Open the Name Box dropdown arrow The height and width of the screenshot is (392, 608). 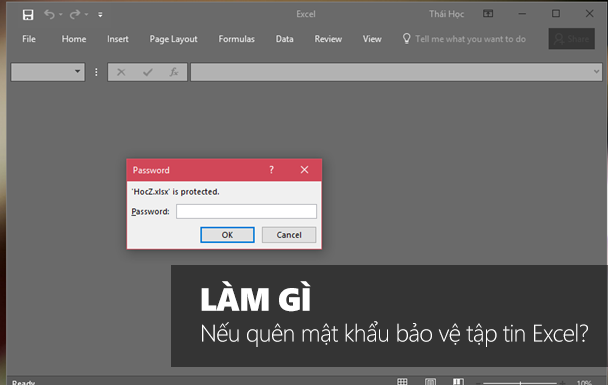coord(78,71)
